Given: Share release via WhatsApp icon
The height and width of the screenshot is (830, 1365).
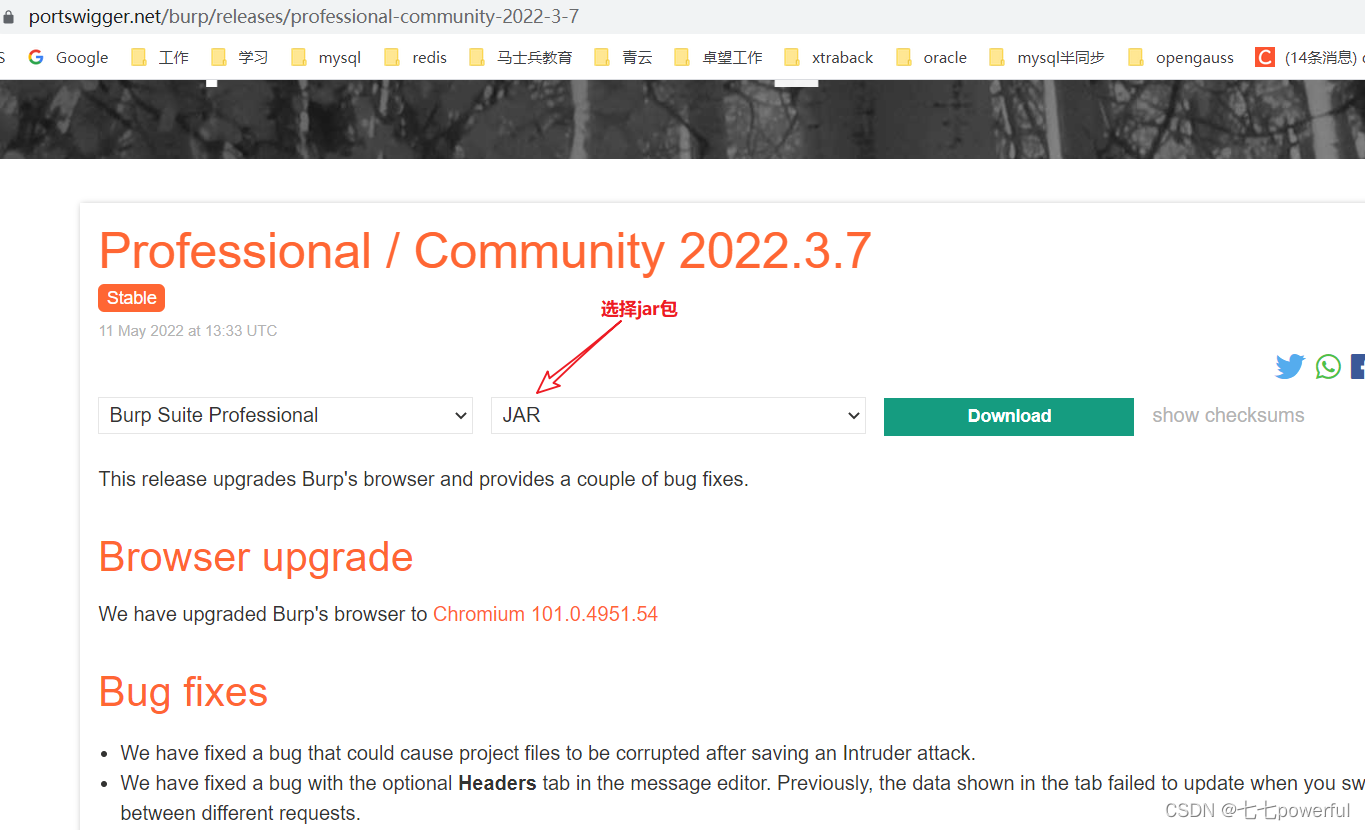Looking at the screenshot, I should tap(1328, 367).
